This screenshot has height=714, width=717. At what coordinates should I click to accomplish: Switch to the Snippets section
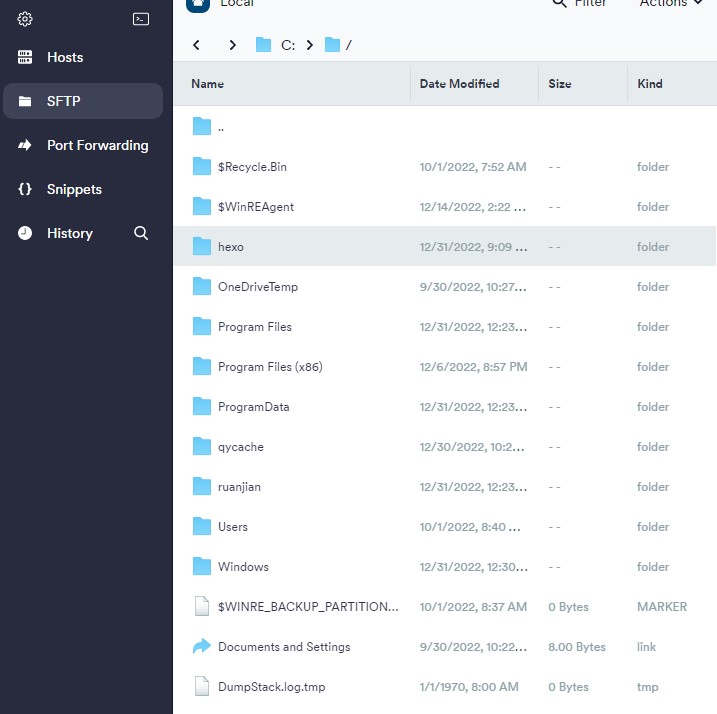[x=74, y=189]
